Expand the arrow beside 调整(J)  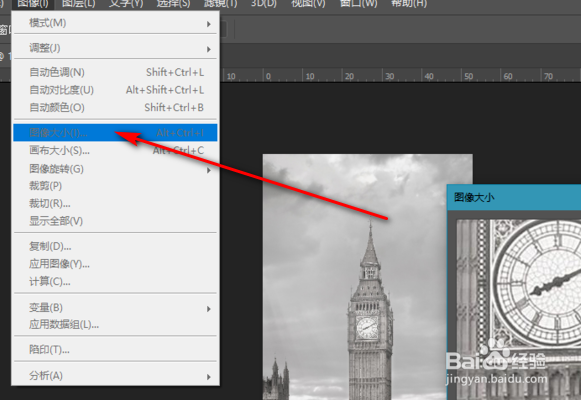coord(209,49)
